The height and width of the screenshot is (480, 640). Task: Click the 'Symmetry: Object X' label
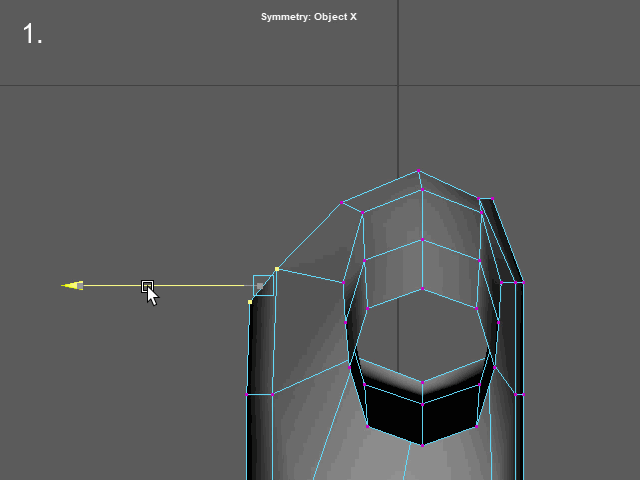pyautogui.click(x=308, y=17)
